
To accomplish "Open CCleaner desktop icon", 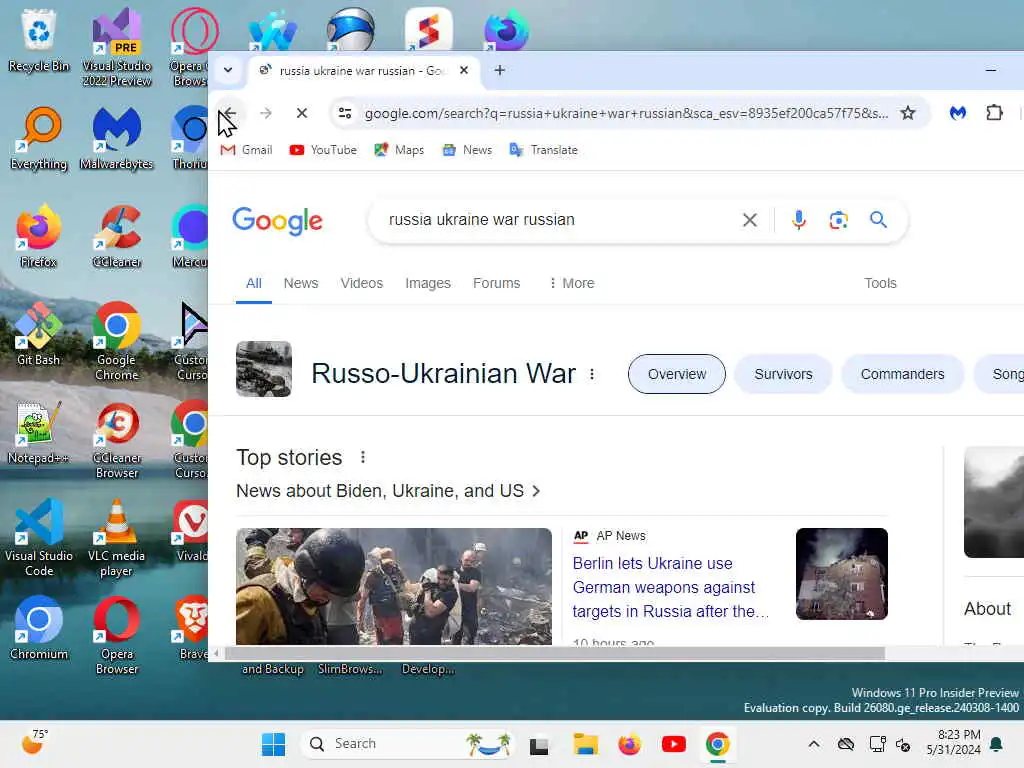I will [117, 236].
